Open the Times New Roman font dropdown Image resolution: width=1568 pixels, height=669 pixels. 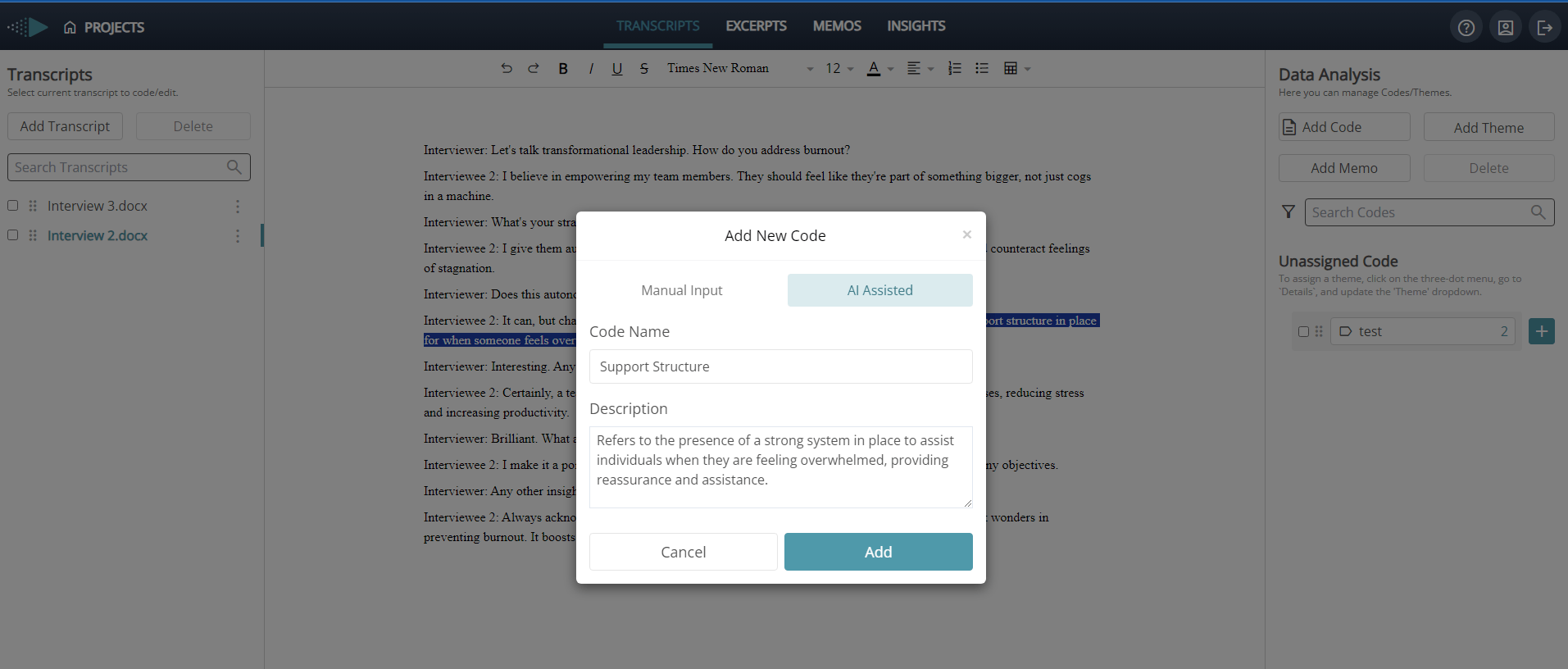739,69
